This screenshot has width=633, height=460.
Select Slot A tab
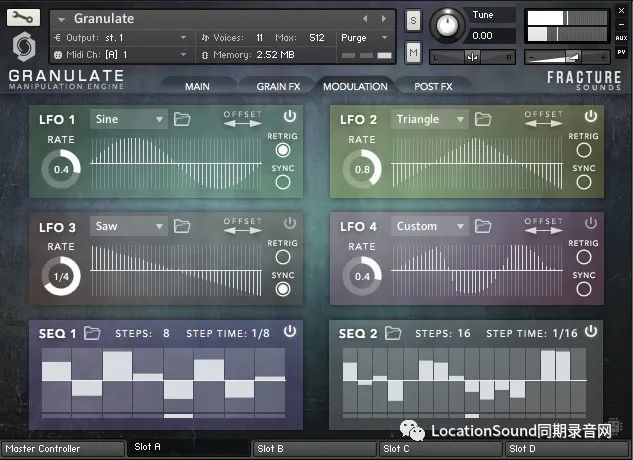click(x=189, y=447)
